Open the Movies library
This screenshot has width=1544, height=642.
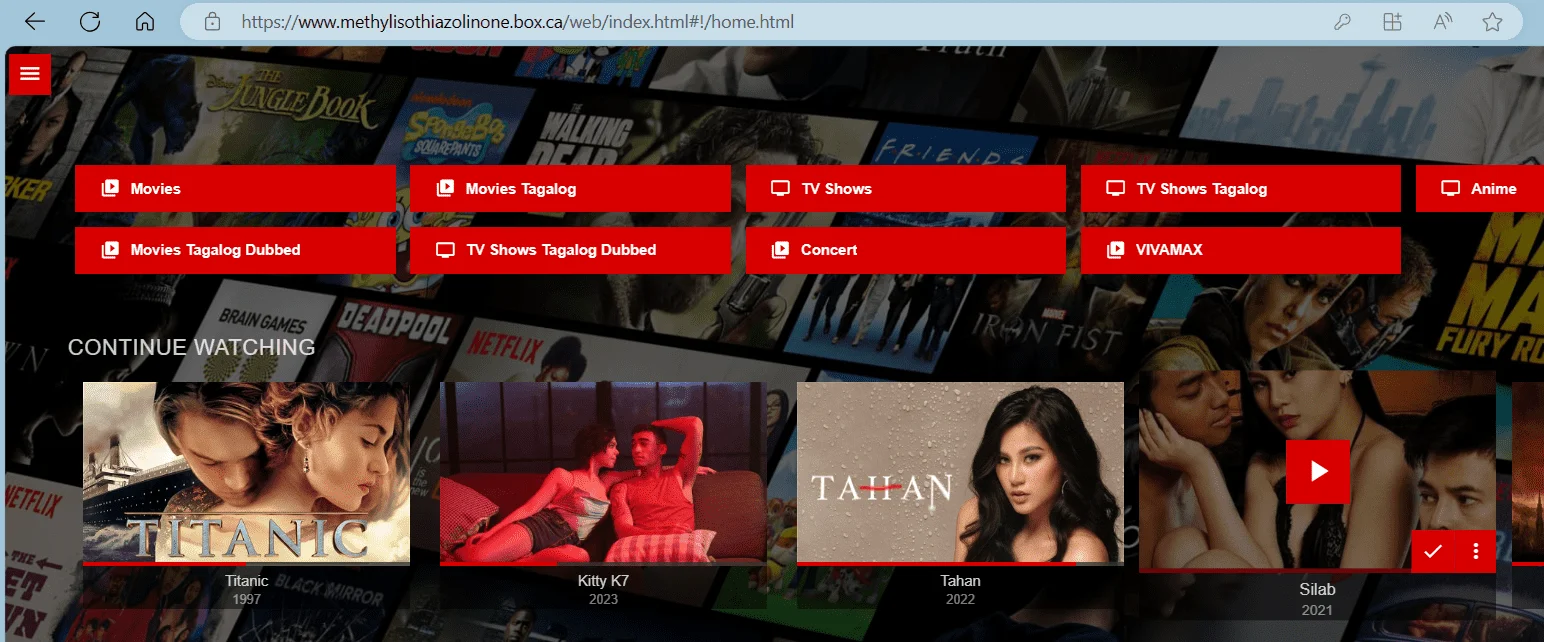coord(235,188)
